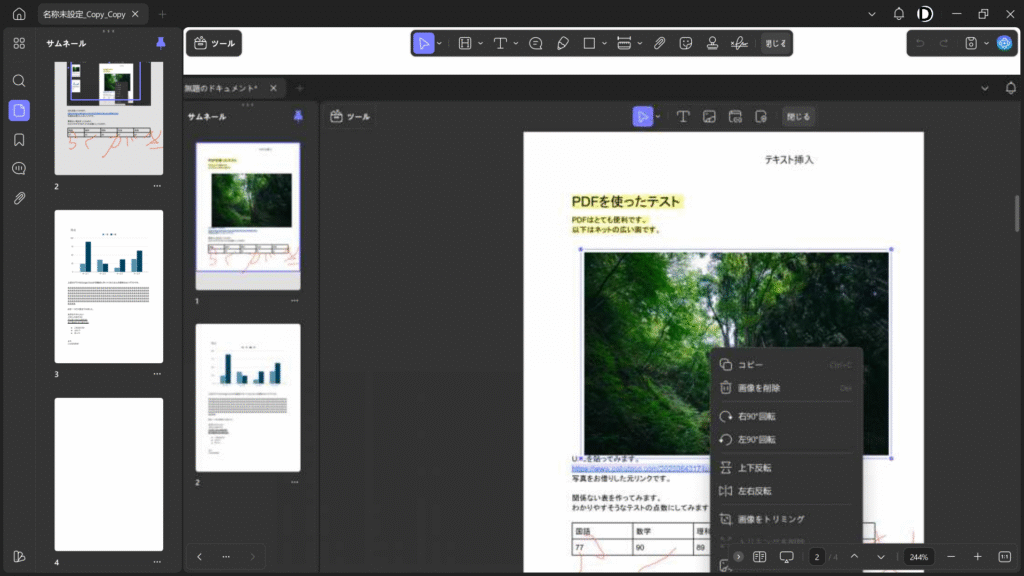Open the search panel from left sidebar
The width and height of the screenshot is (1024, 576).
pyautogui.click(x=19, y=81)
